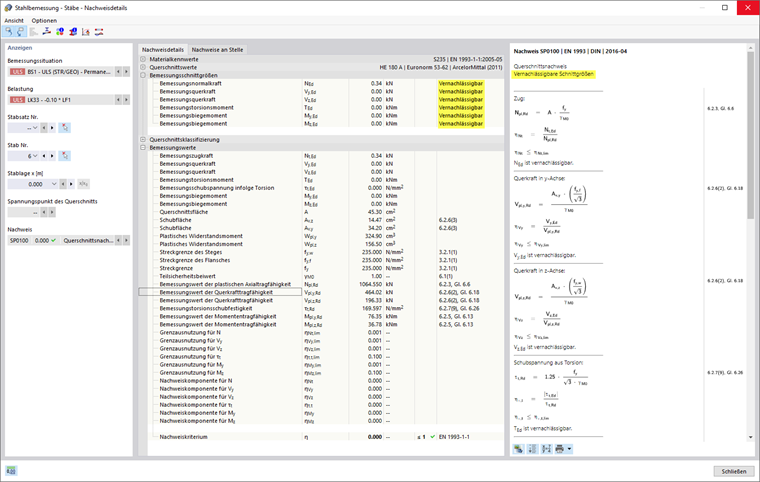The width and height of the screenshot is (760, 482).
Task: Step to next Nachweis with the right arrow
Action: click(x=126, y=241)
